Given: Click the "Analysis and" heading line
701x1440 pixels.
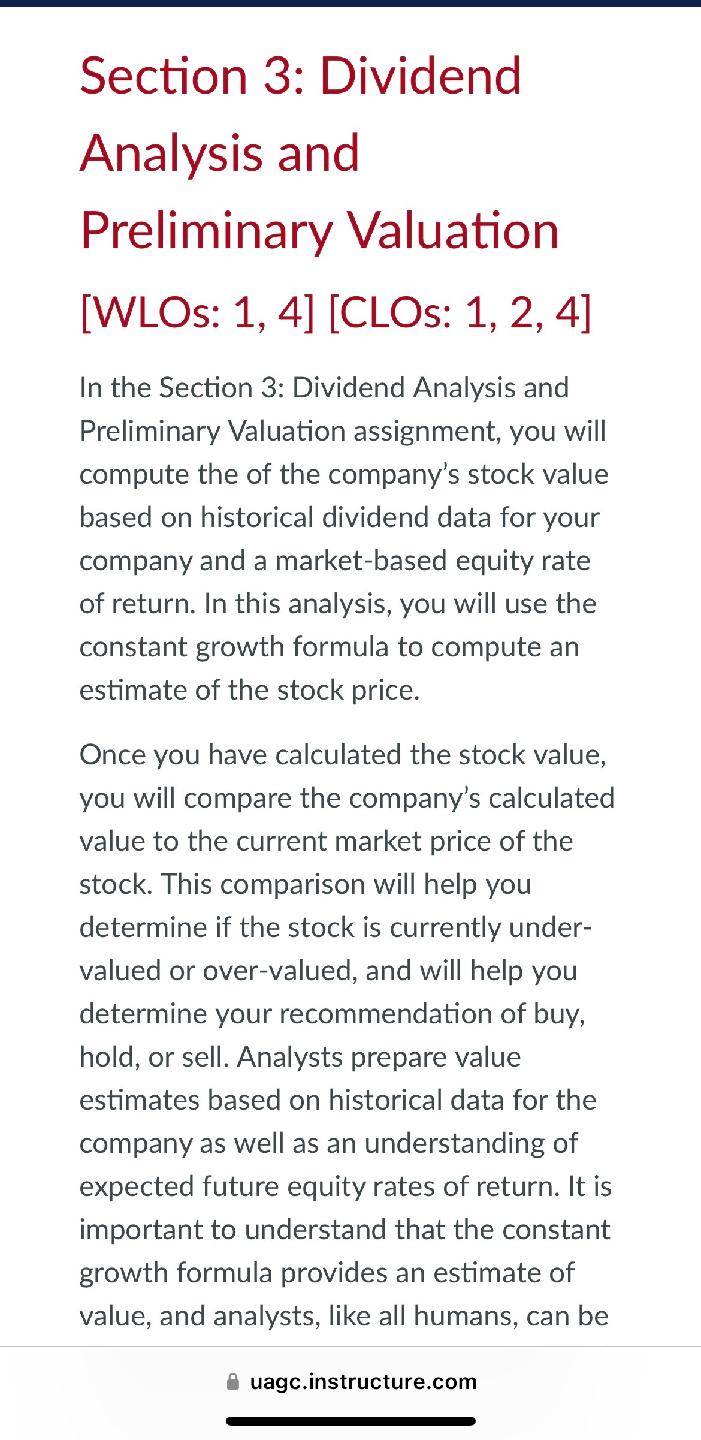Looking at the screenshot, I should (219, 153).
